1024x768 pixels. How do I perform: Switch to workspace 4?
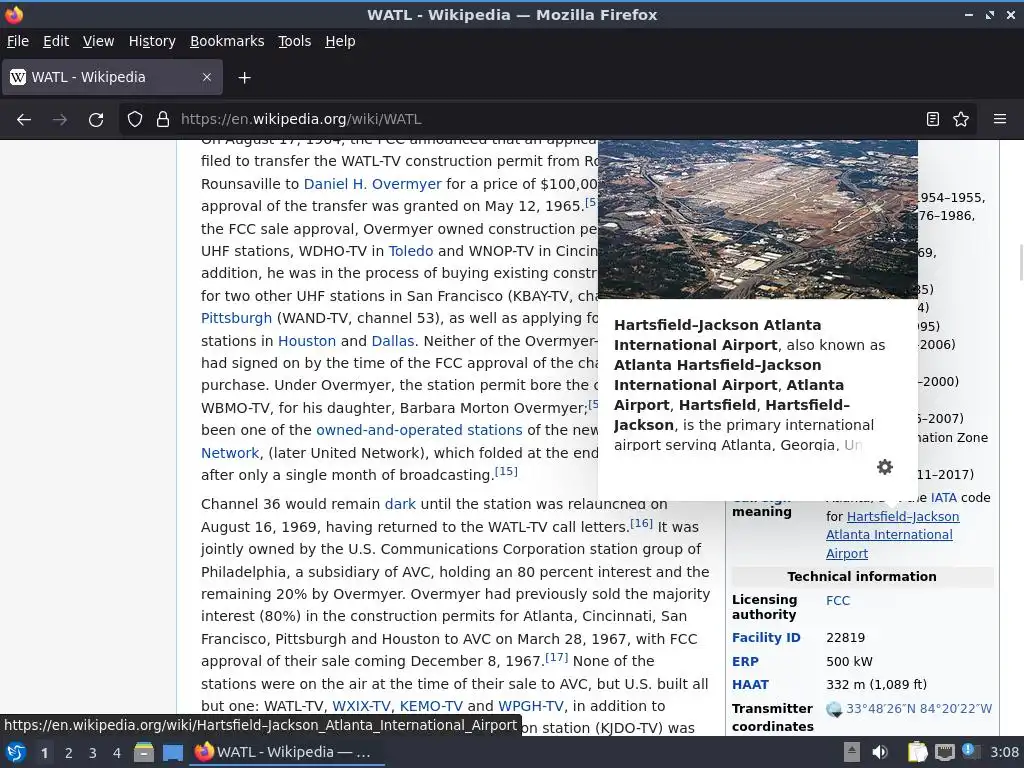117,753
